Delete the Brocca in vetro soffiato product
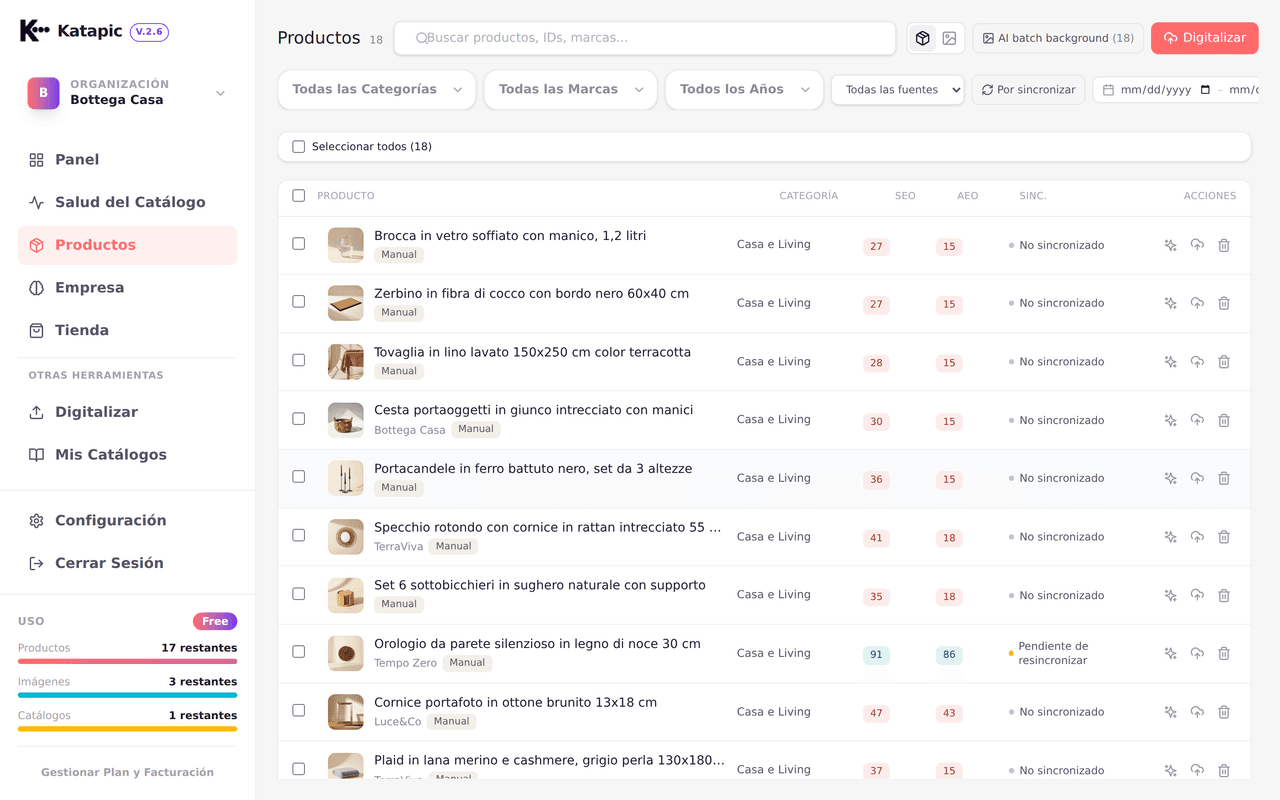The image size is (1280, 800). (1224, 245)
